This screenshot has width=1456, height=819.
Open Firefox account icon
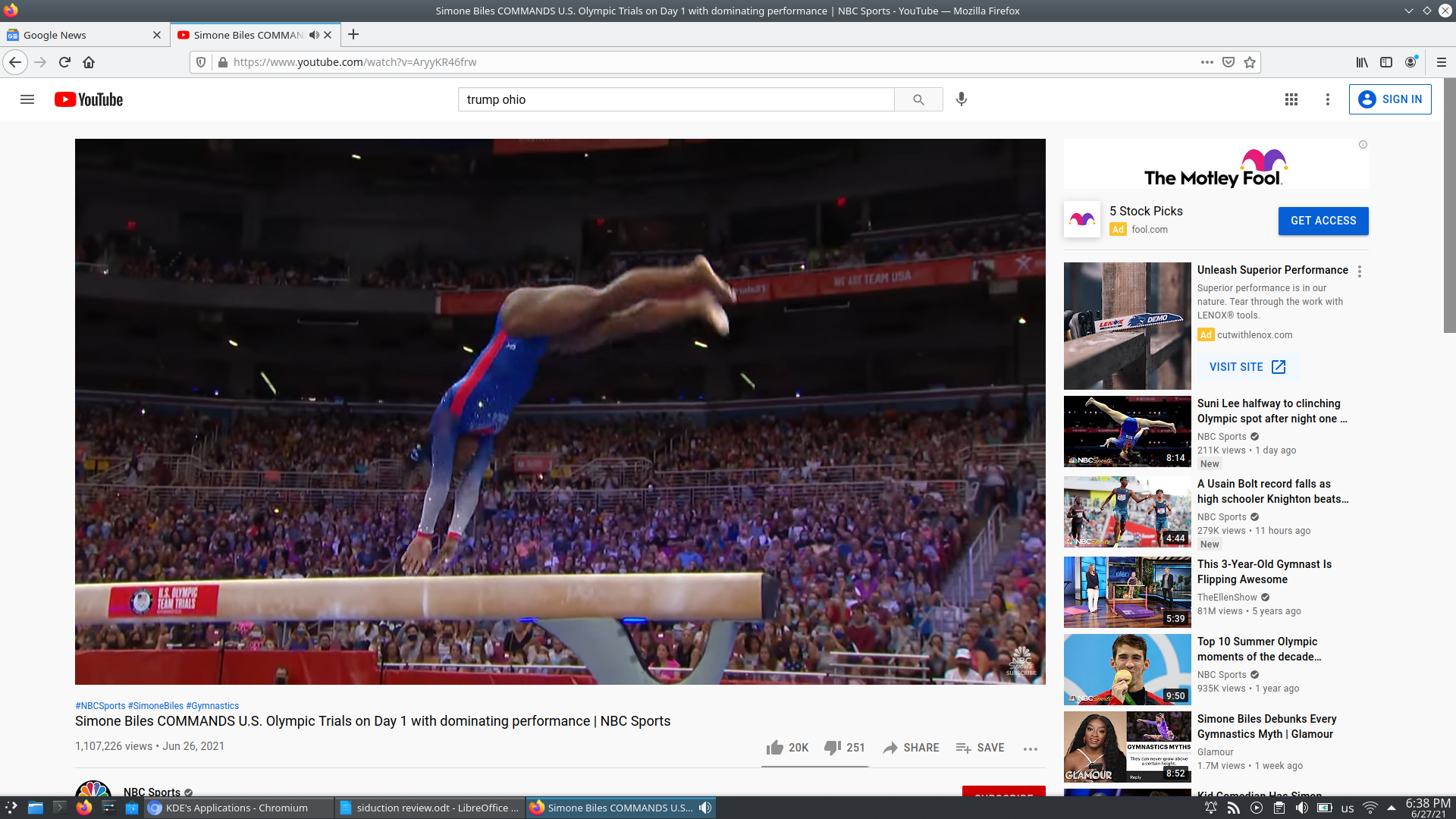point(1410,62)
